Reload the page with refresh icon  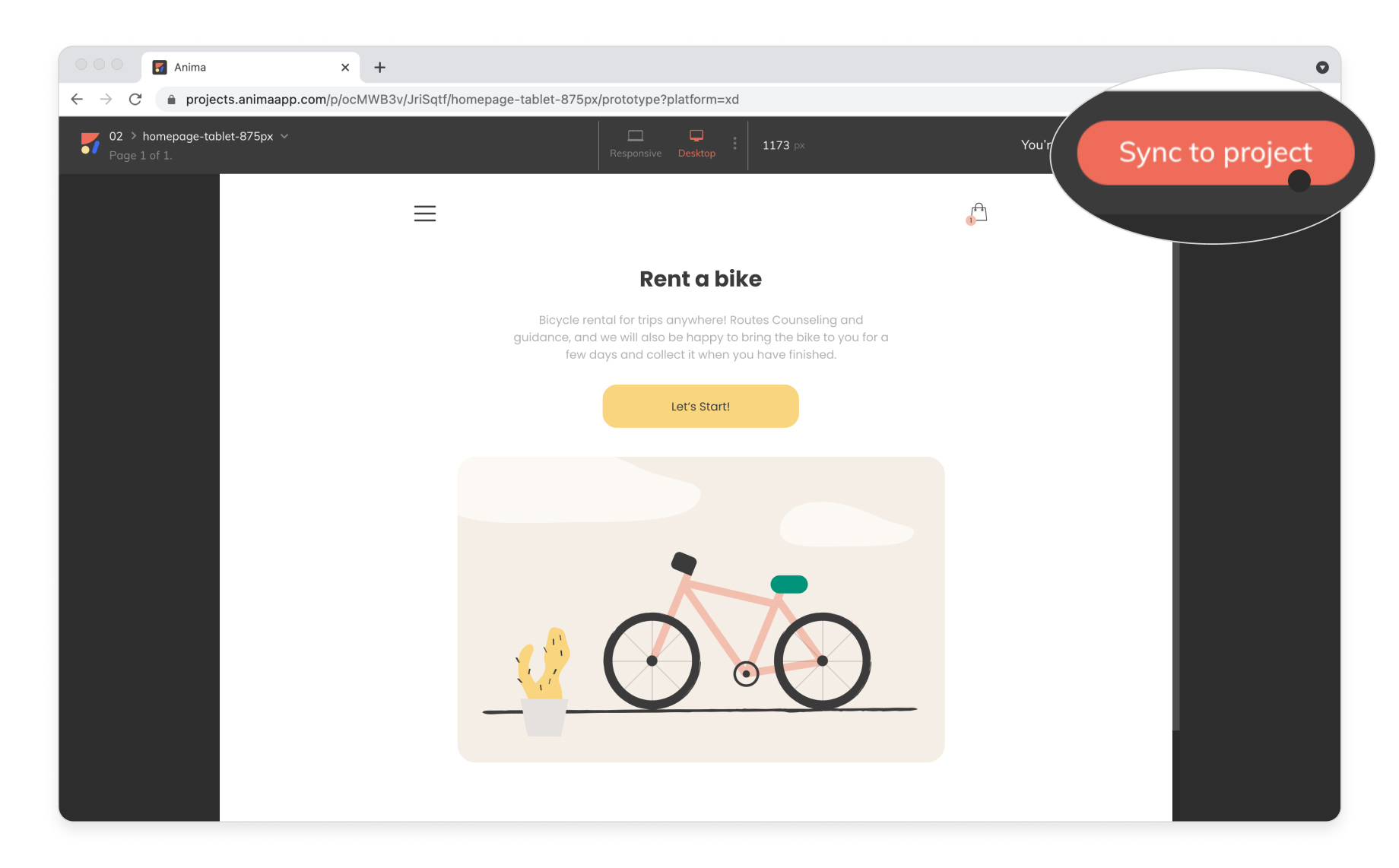tap(135, 99)
